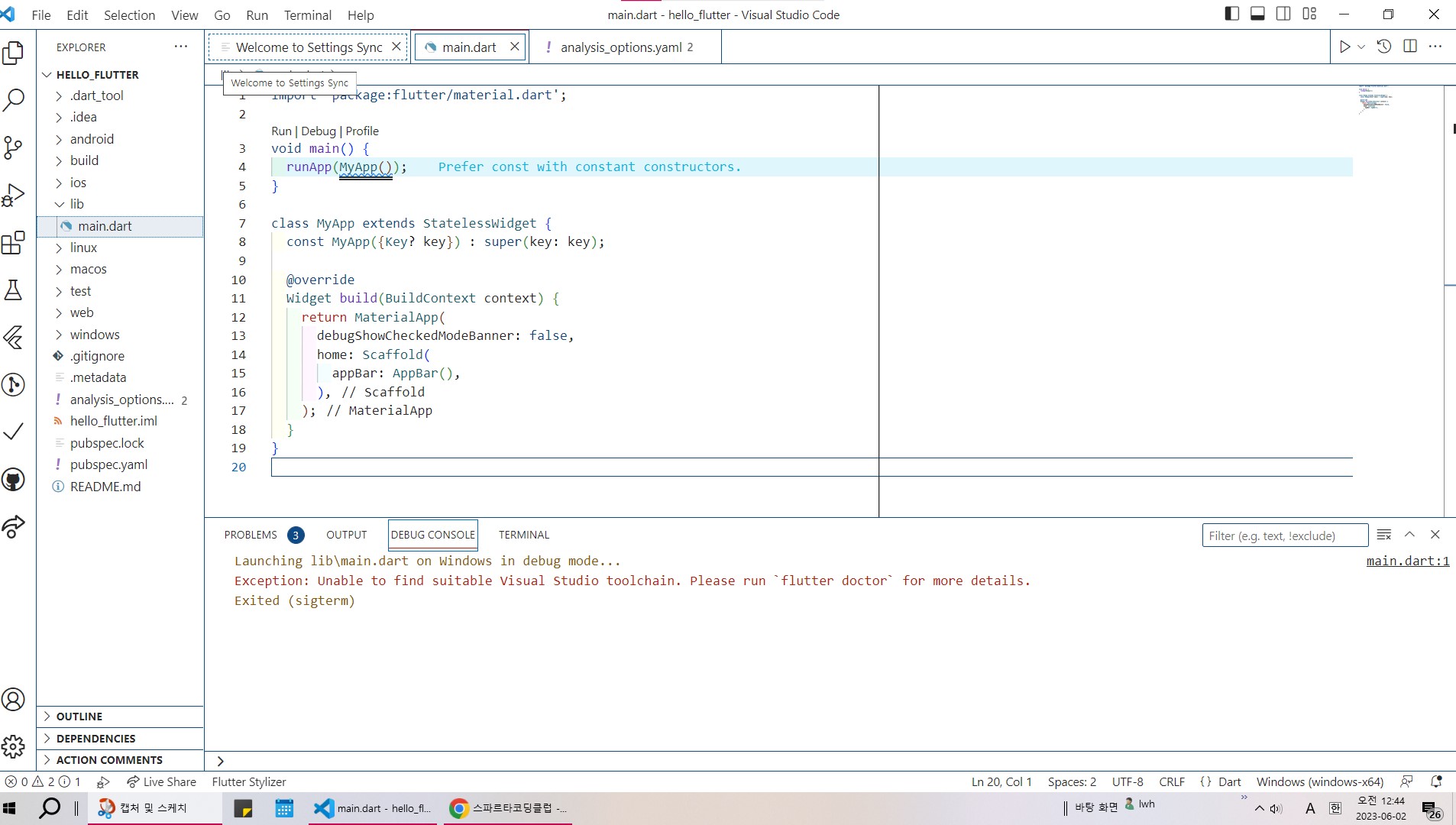Open editor more actions menu
1456x825 pixels.
point(1435,47)
